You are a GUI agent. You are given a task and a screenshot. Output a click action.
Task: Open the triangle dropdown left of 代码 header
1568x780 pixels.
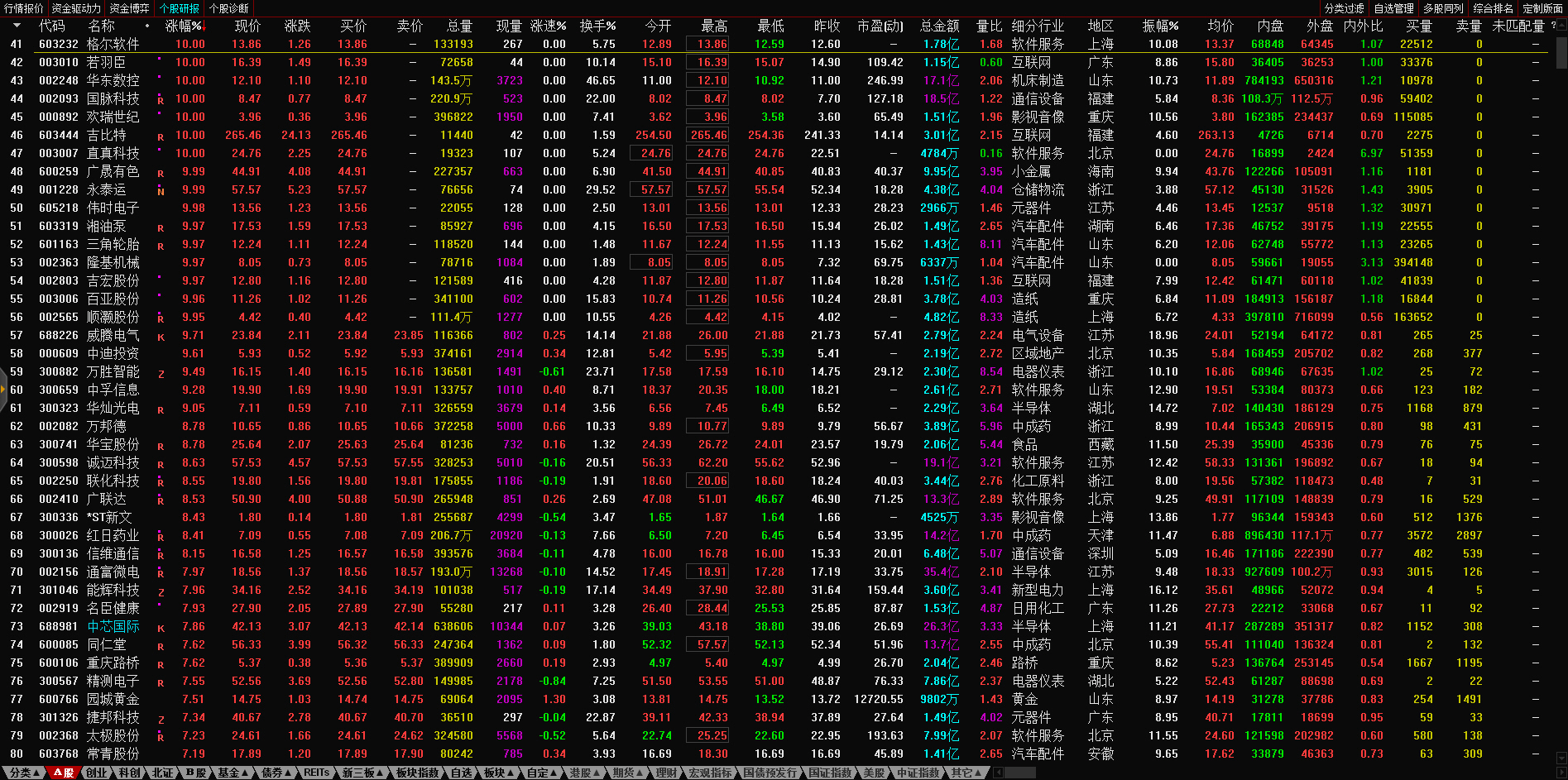17,26
